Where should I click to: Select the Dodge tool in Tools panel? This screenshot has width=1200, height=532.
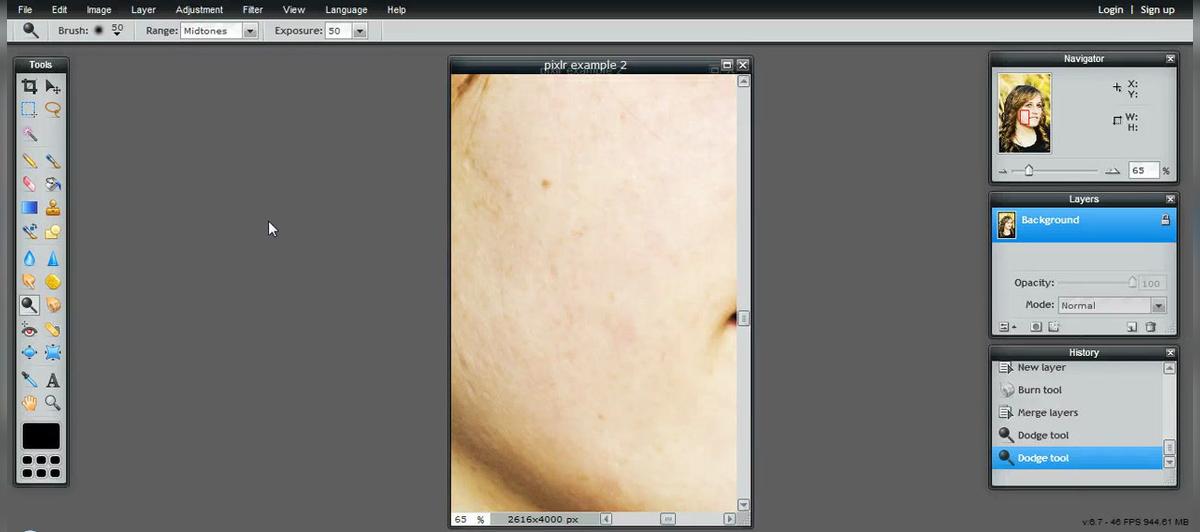(x=29, y=305)
